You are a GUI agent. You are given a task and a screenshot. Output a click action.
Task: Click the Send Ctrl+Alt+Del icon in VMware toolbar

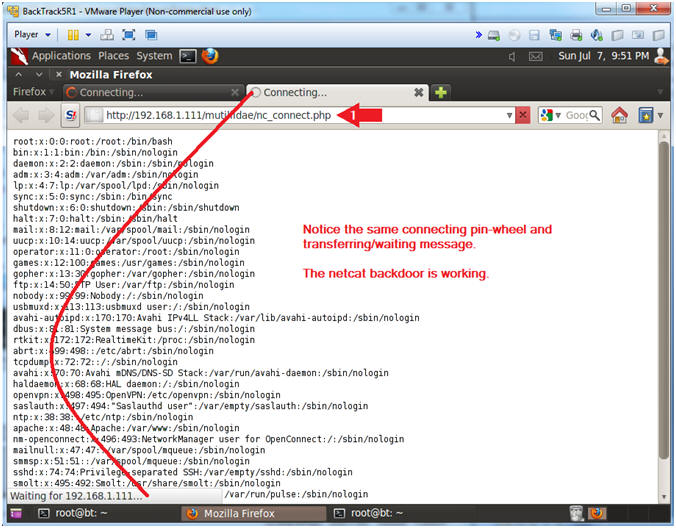click(x=107, y=35)
